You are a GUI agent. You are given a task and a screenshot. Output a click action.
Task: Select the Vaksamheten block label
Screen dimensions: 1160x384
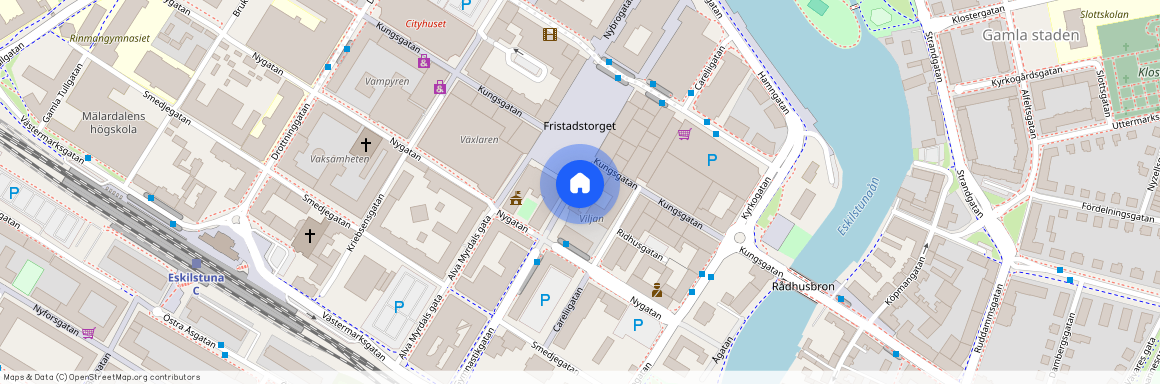(x=340, y=159)
